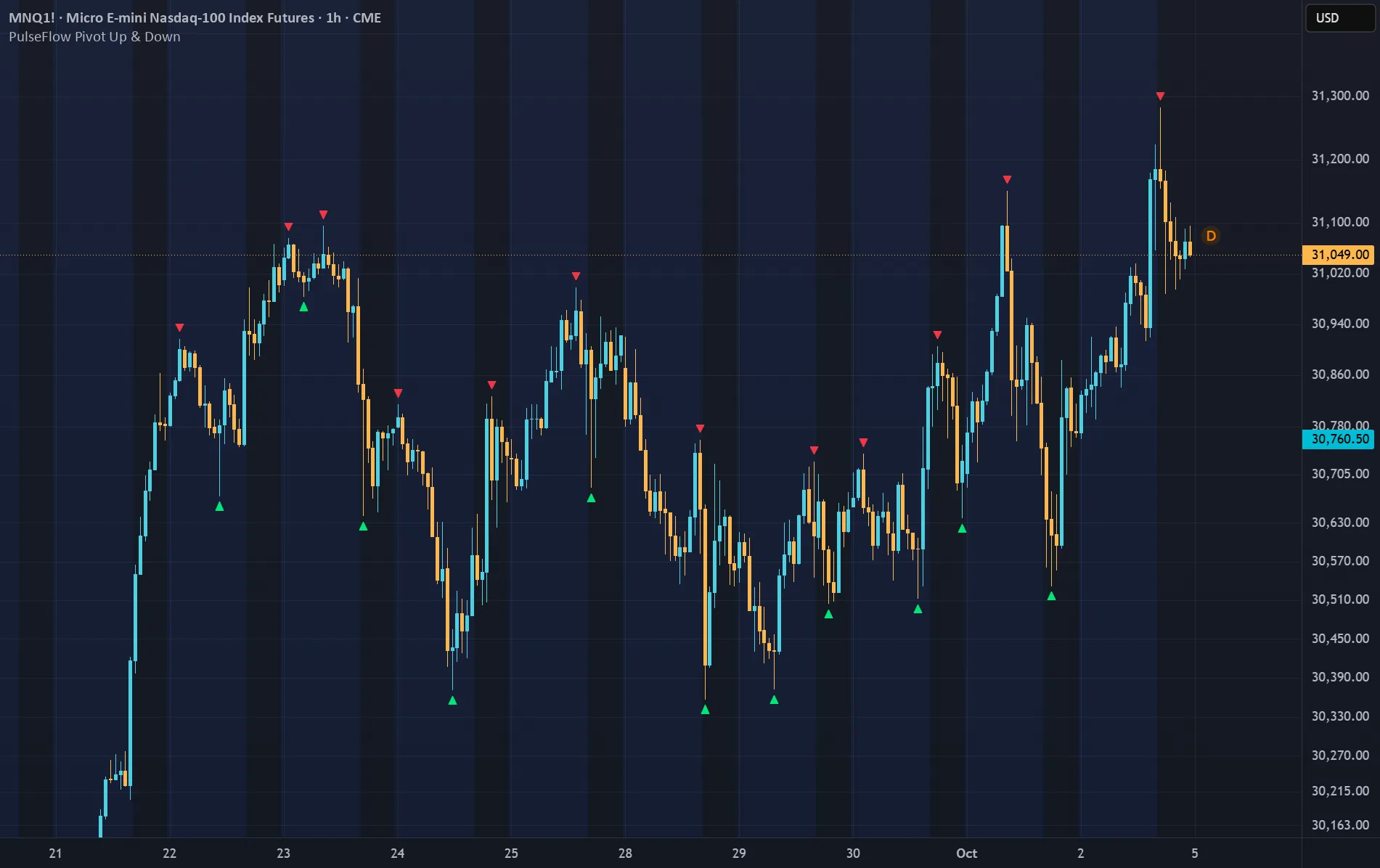Click the 30,215.00 price axis label
Screen dimensions: 1380x868
point(1340,791)
